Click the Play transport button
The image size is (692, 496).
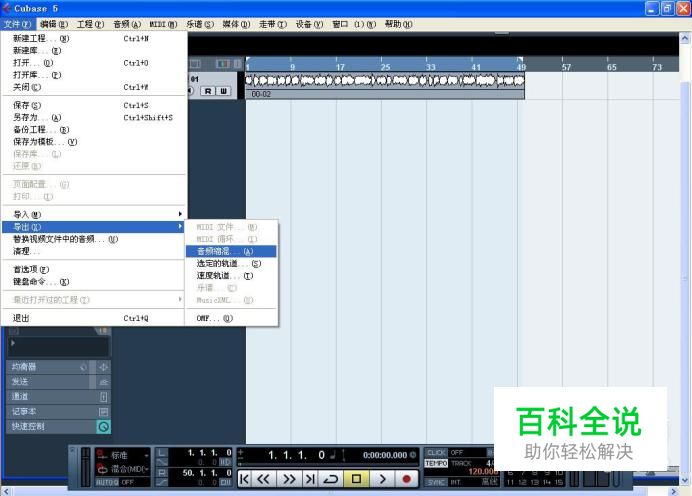pyautogui.click(x=382, y=479)
